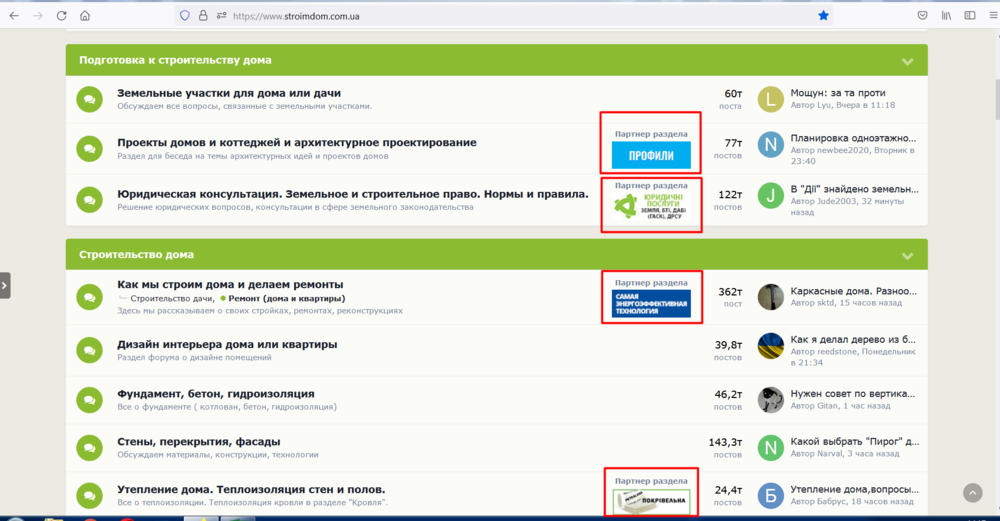Click the forum icon beside Стены, перекрытия

click(x=90, y=448)
